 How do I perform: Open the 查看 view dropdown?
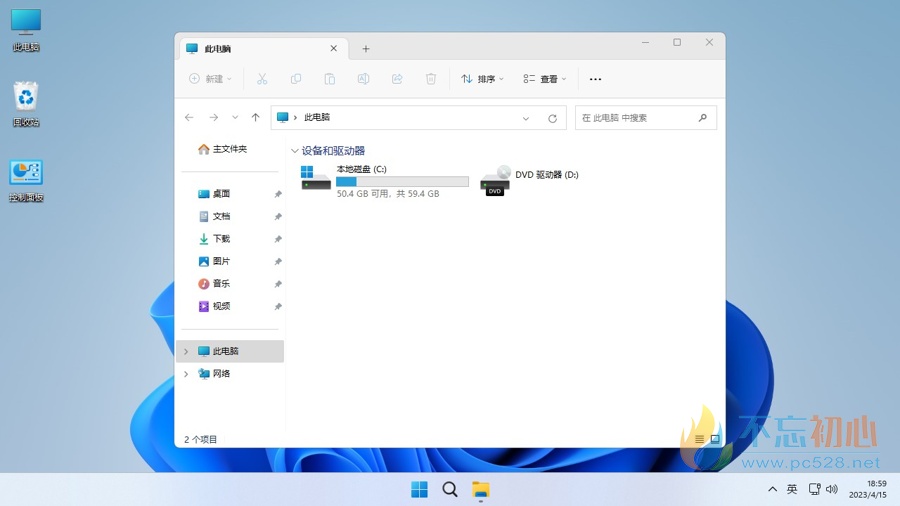(x=545, y=79)
